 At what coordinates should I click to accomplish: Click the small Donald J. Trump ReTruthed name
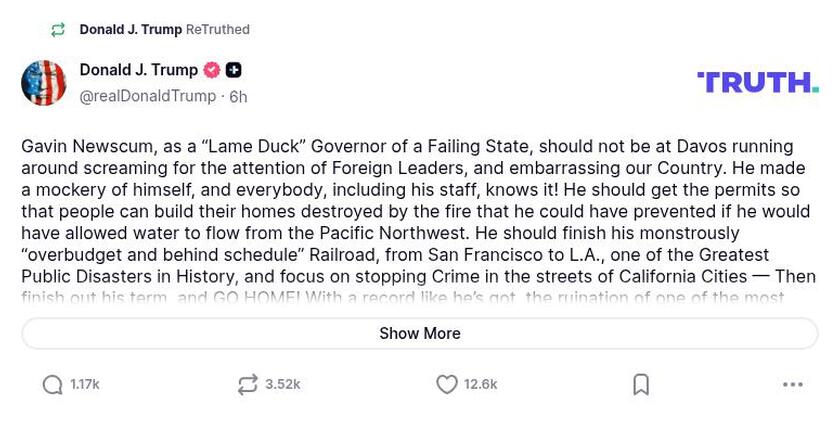[x=130, y=30]
